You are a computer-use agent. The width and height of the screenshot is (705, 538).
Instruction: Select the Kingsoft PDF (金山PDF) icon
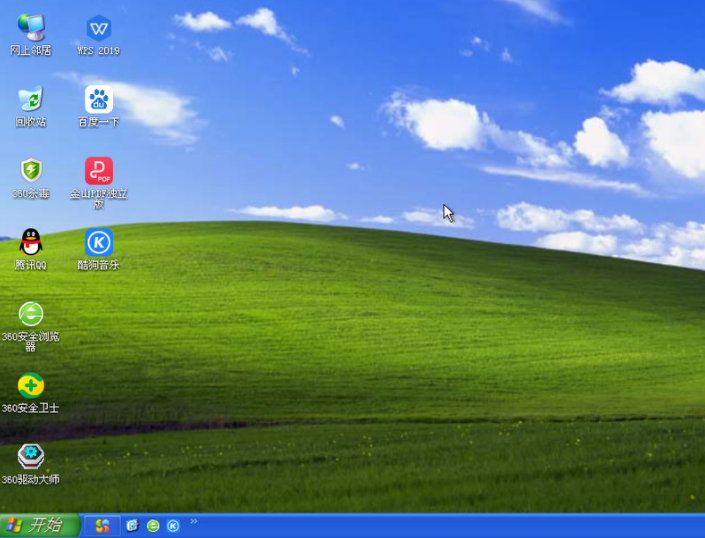pos(98,171)
